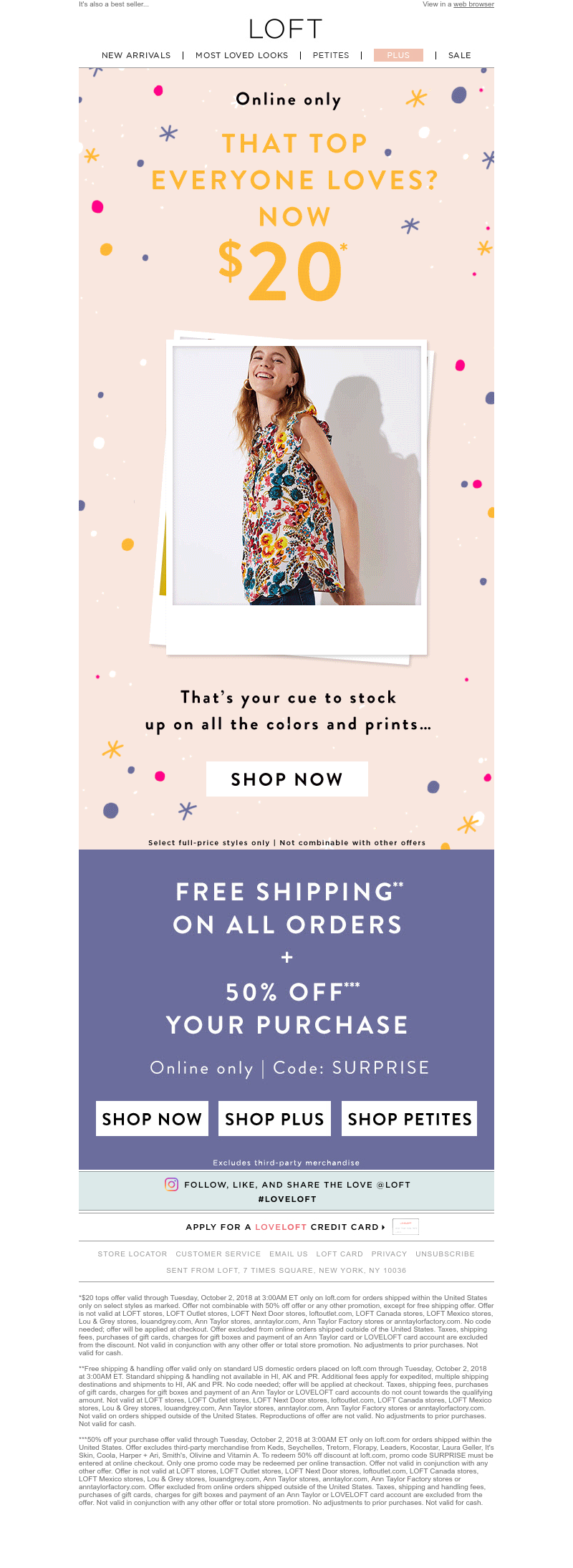The width and height of the screenshot is (573, 1568).
Task: Open the Store Locator footer link
Action: [x=133, y=1254]
